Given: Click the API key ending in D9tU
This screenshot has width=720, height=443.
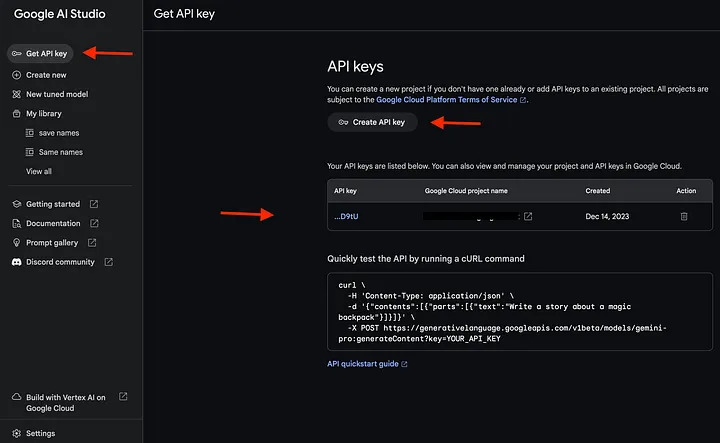Looking at the screenshot, I should pos(345,216).
